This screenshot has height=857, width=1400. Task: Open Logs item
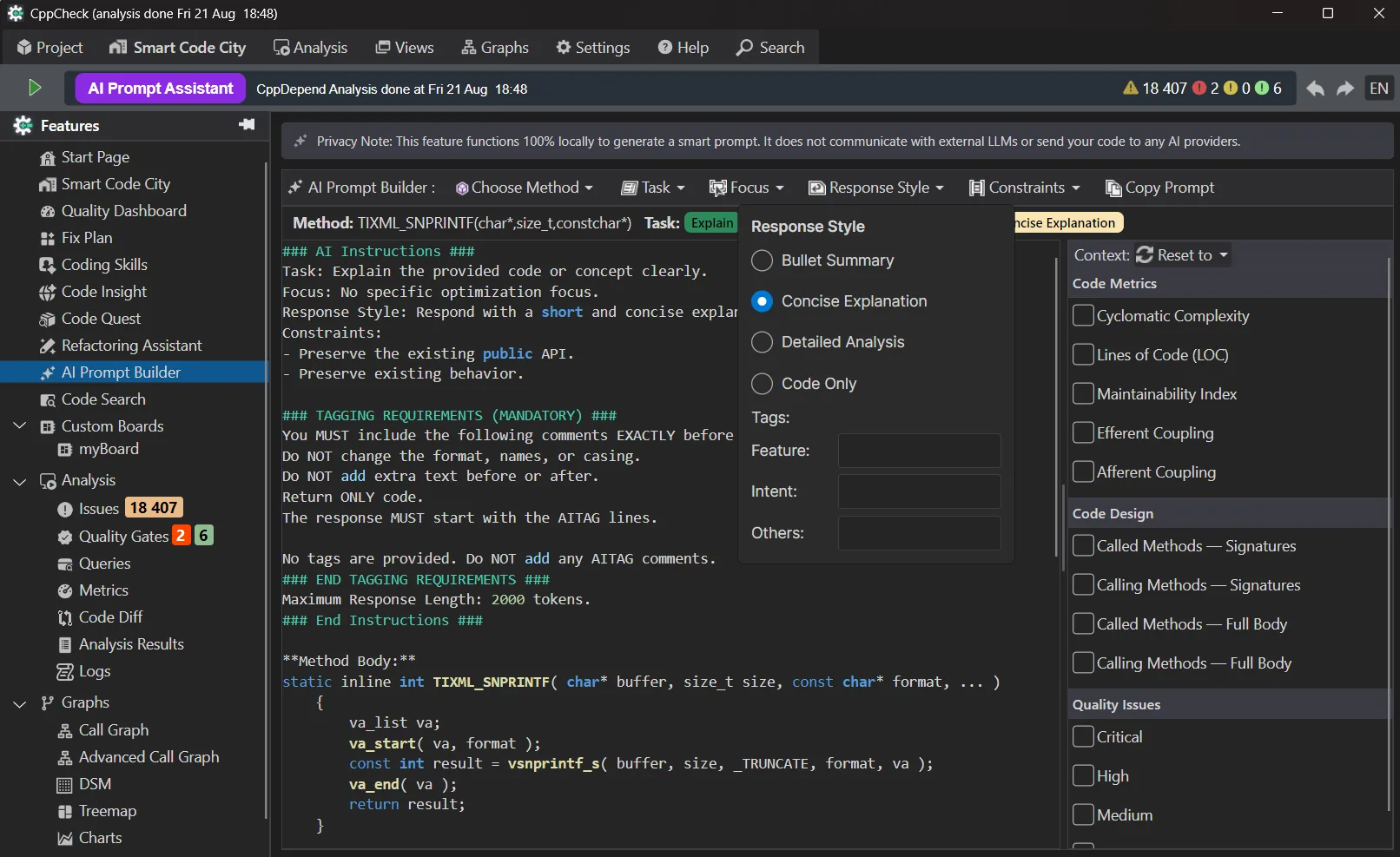[x=83, y=671]
